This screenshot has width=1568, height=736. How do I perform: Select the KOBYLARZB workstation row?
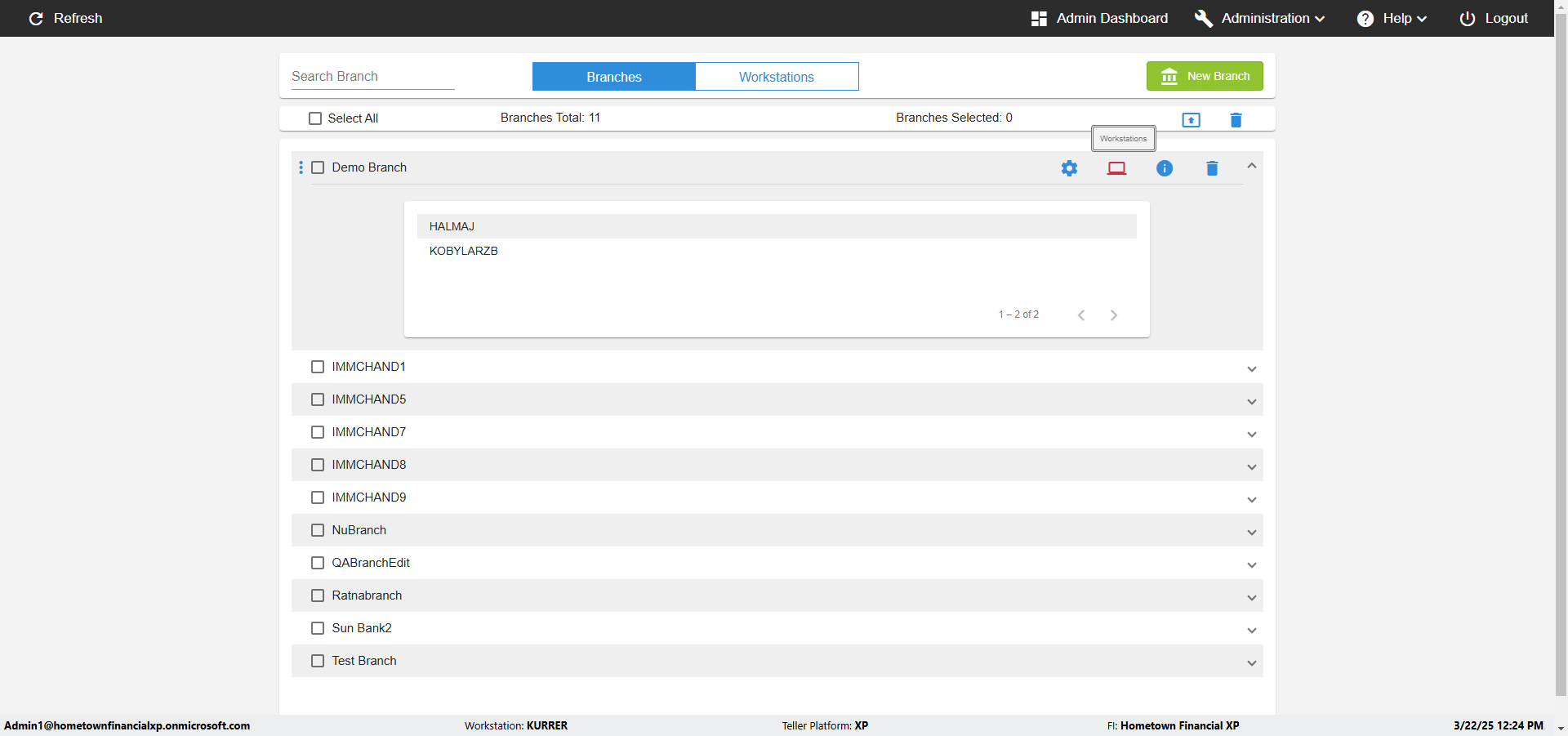pos(777,251)
